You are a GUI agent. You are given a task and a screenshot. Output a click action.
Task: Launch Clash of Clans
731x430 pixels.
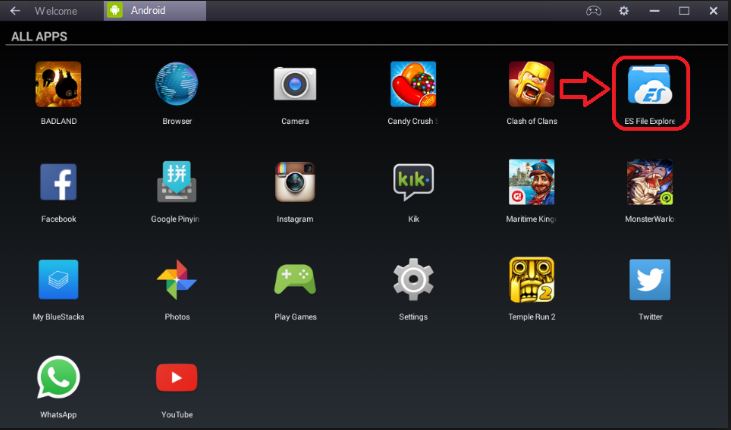click(531, 84)
